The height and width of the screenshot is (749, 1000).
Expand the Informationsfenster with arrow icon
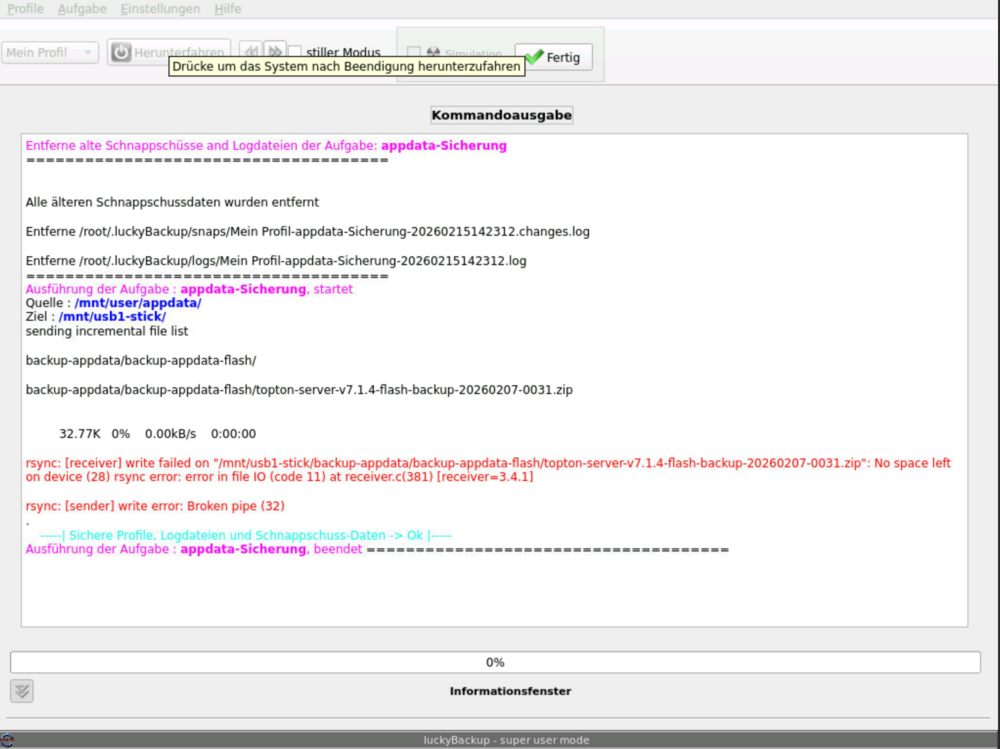[x=22, y=691]
